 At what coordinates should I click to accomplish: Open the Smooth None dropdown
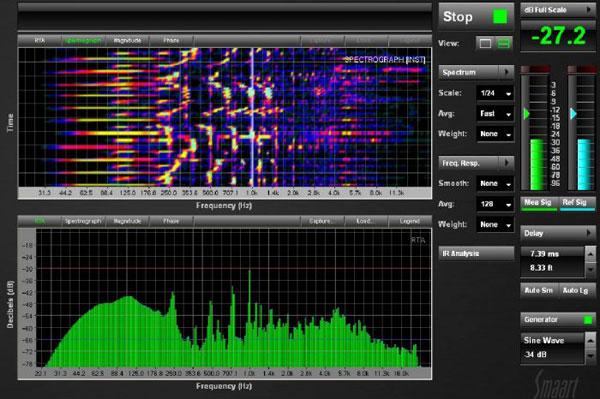click(x=495, y=184)
